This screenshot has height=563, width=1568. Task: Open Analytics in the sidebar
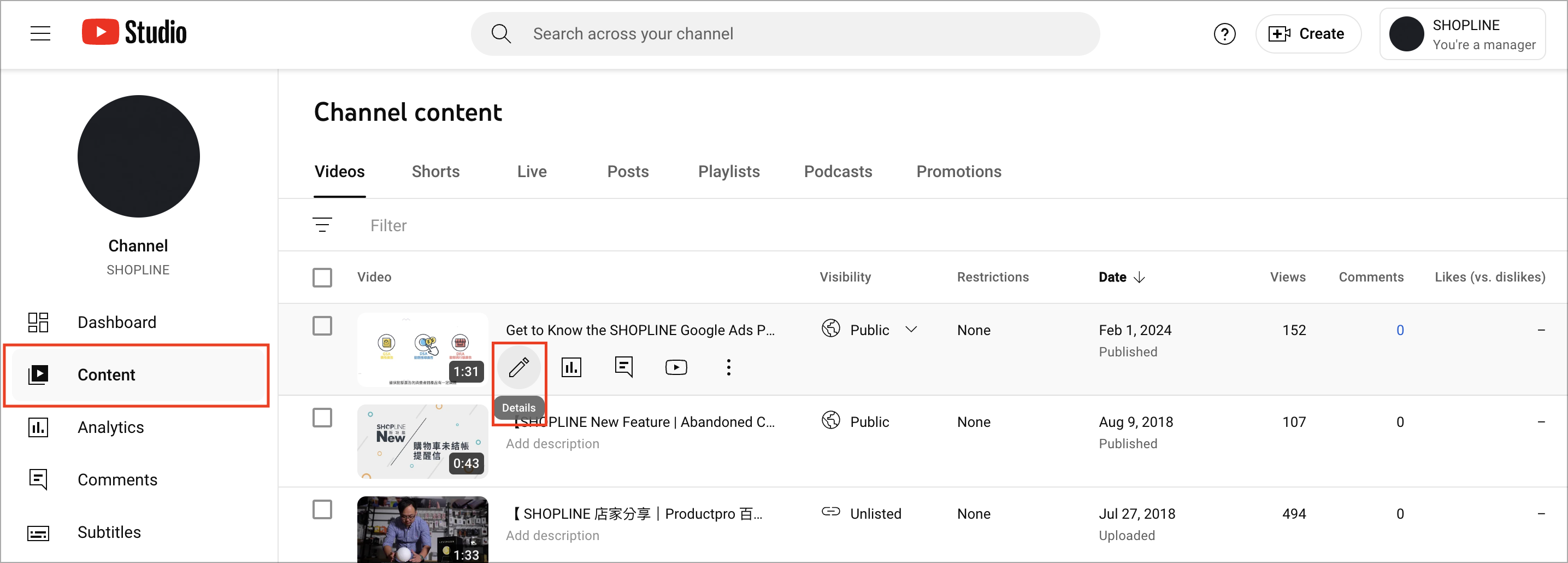139,427
